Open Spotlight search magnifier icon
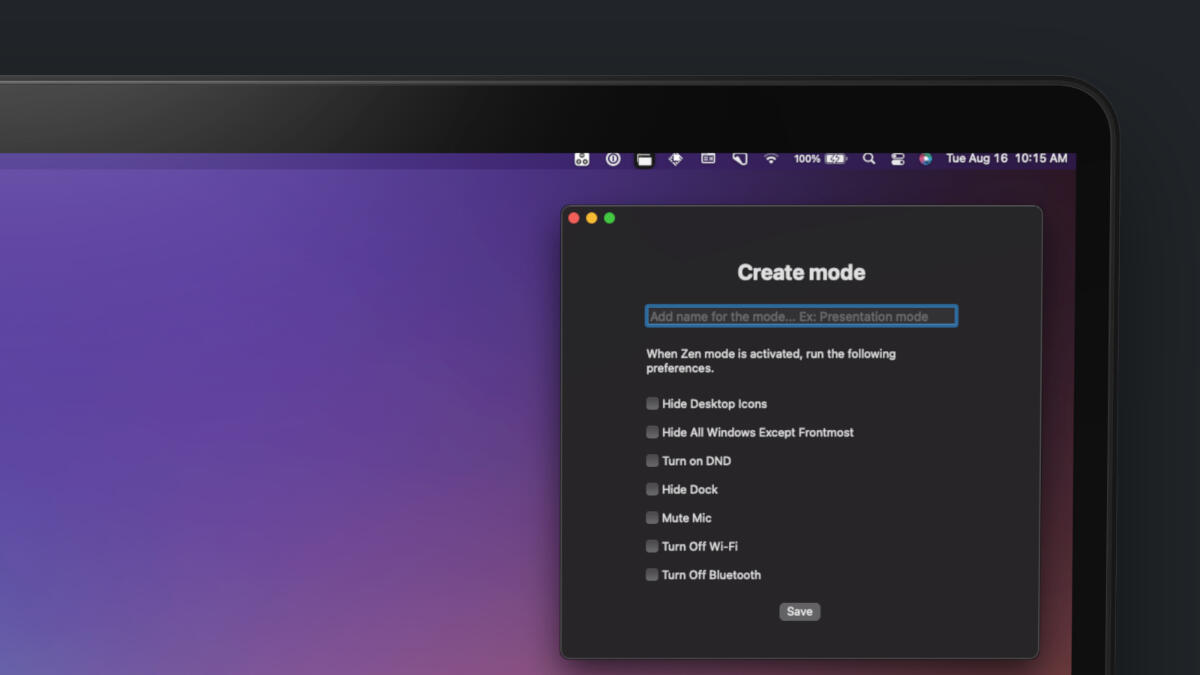This screenshot has width=1200, height=675. tap(869, 159)
